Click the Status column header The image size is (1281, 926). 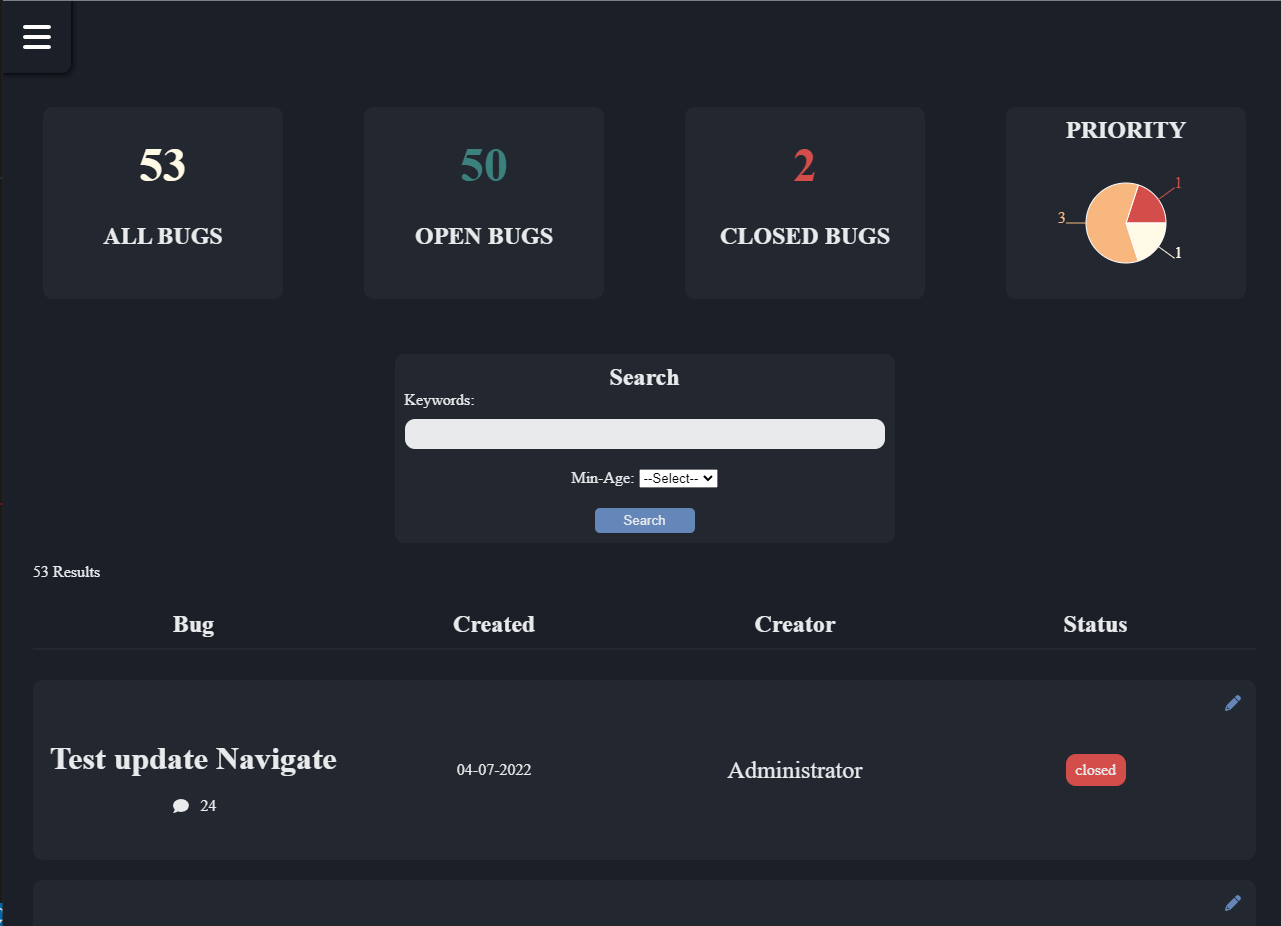[x=1095, y=624]
